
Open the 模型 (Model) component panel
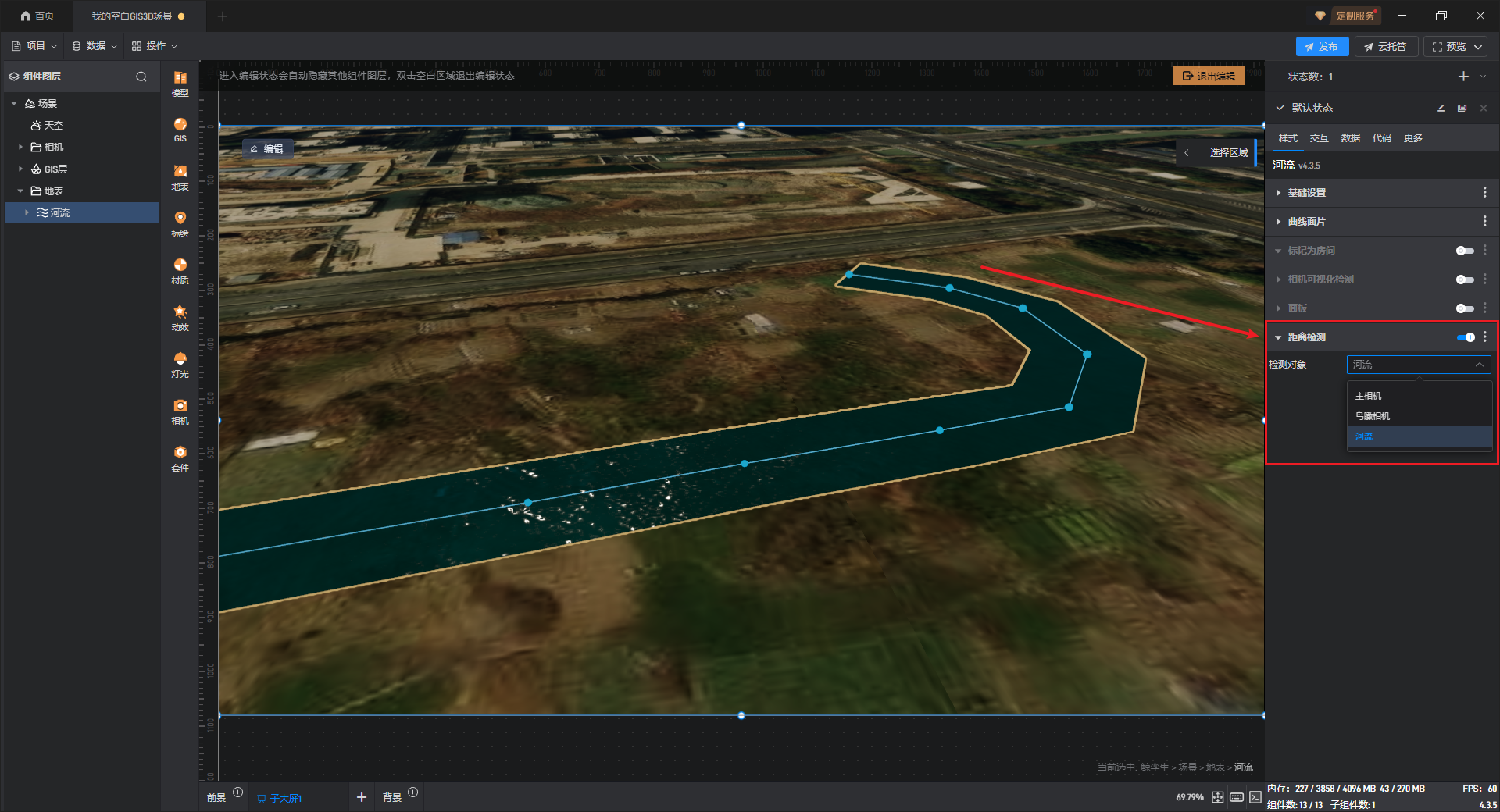click(x=180, y=82)
